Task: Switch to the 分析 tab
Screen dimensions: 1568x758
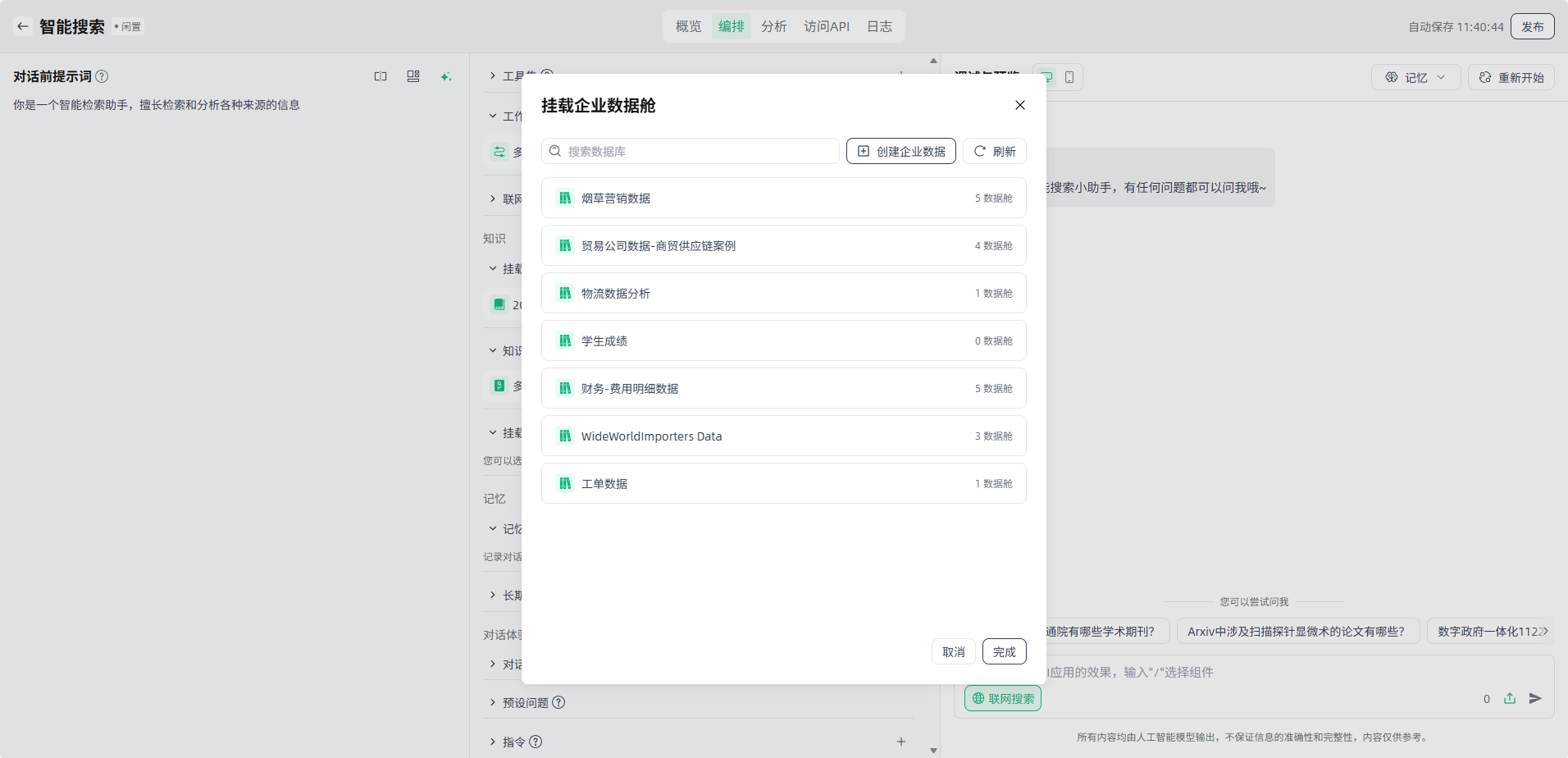Action: point(773,26)
